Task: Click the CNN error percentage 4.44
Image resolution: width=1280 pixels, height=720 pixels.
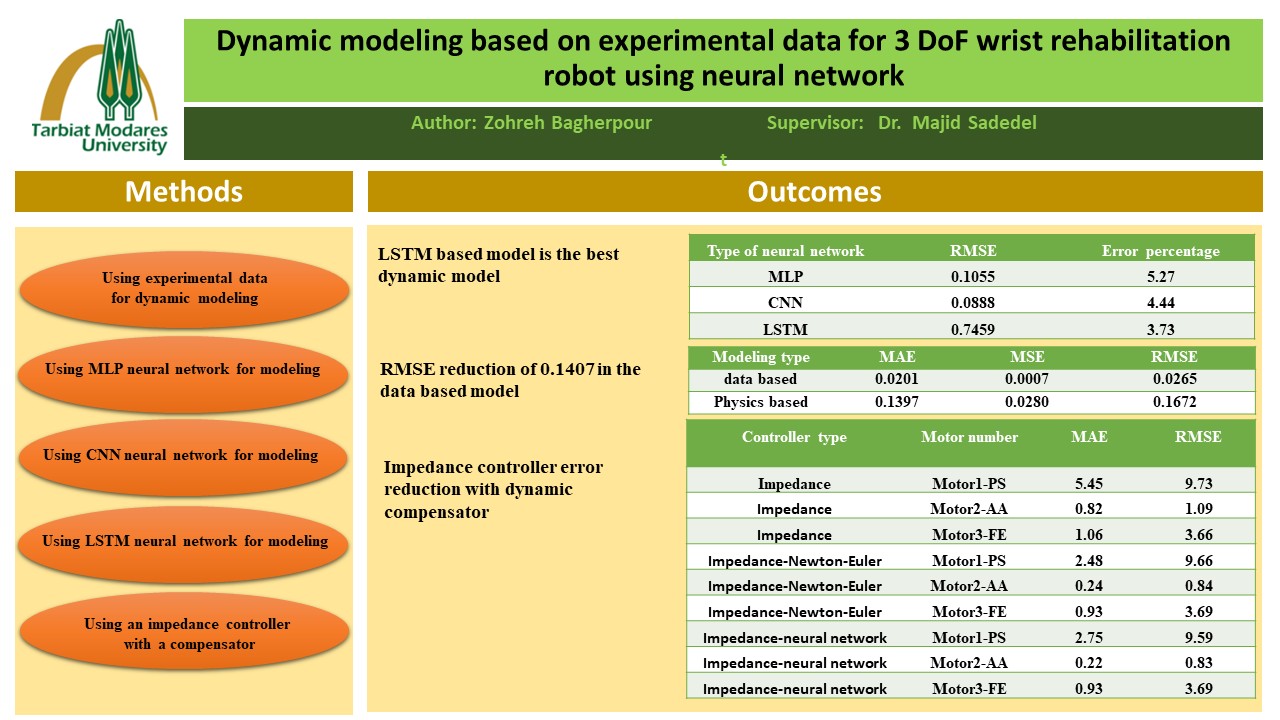Action: pos(1160,303)
